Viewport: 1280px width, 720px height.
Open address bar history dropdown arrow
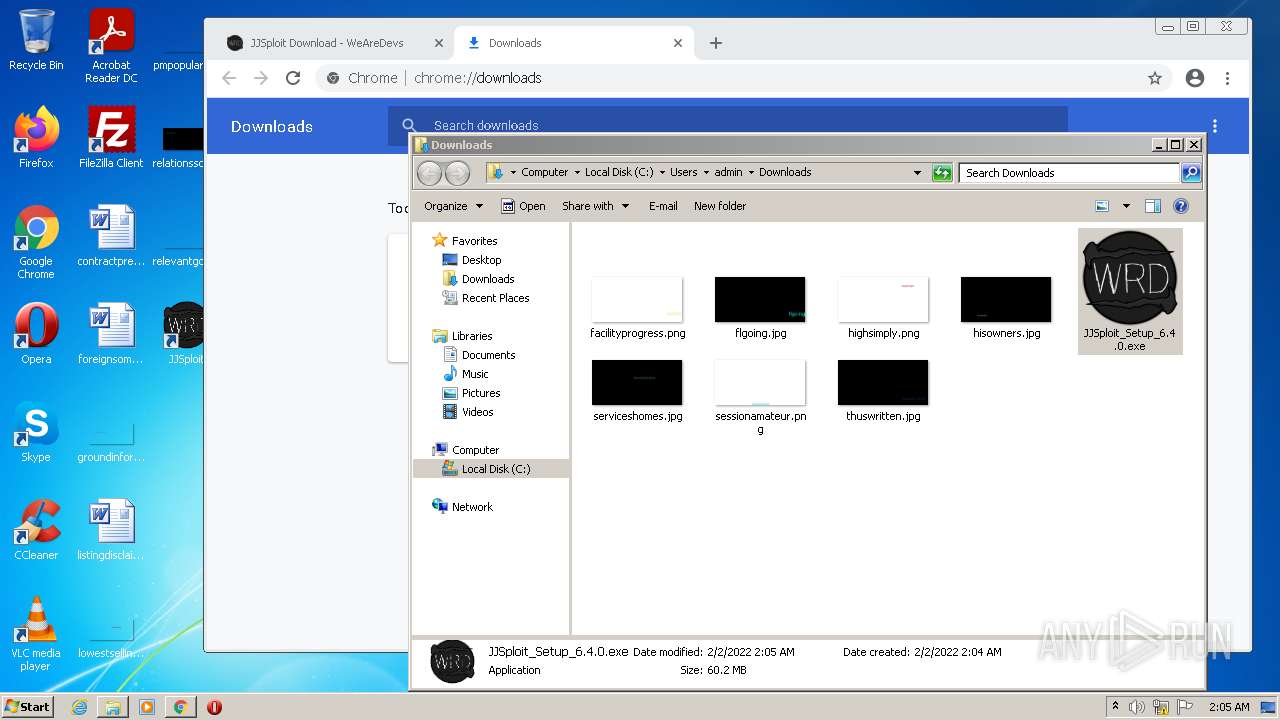(x=917, y=173)
